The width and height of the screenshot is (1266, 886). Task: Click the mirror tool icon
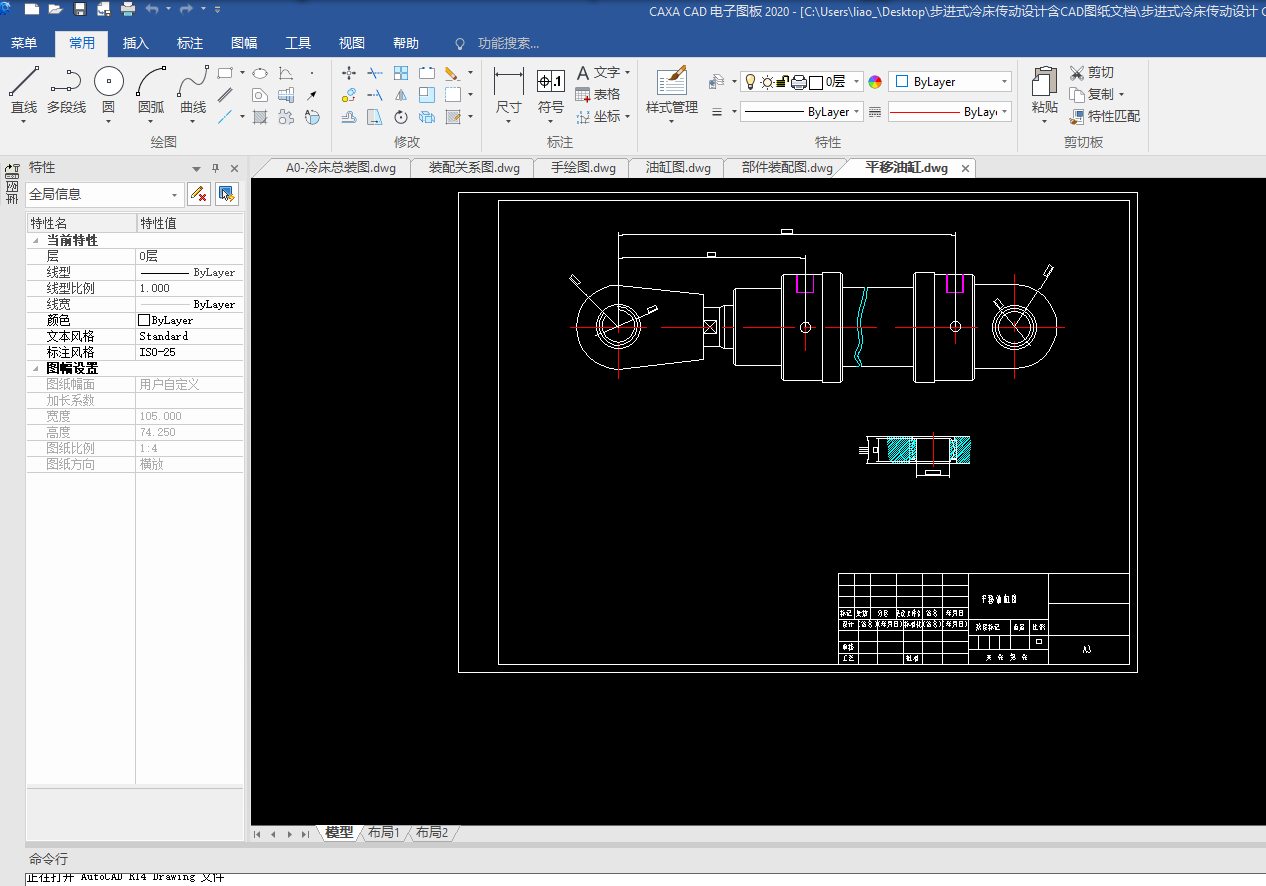(x=401, y=95)
